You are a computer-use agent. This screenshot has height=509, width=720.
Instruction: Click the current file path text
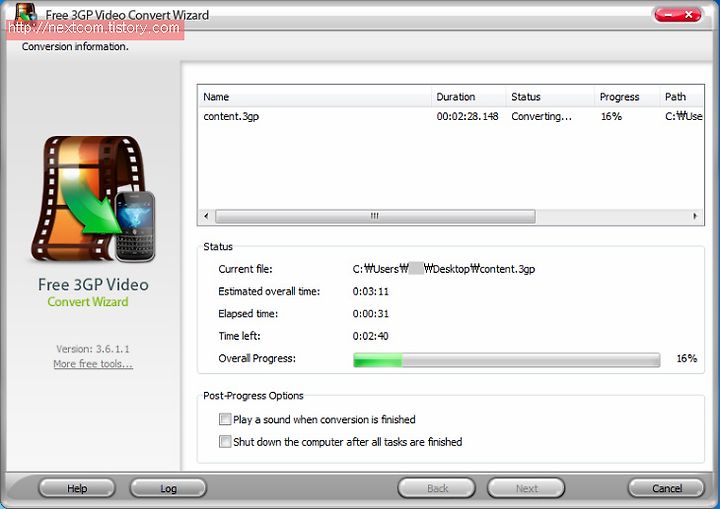(x=444, y=269)
